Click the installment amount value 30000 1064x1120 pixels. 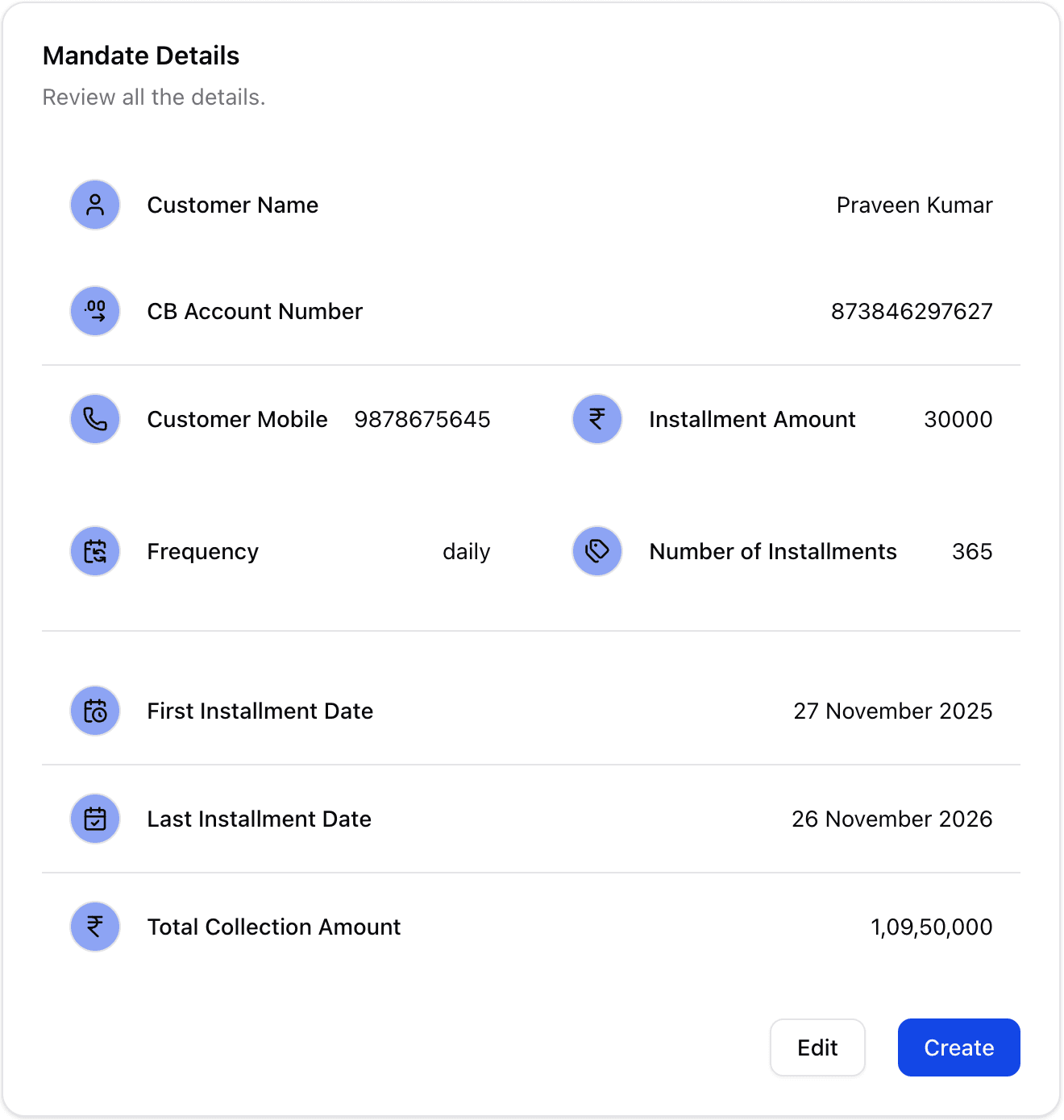click(958, 420)
